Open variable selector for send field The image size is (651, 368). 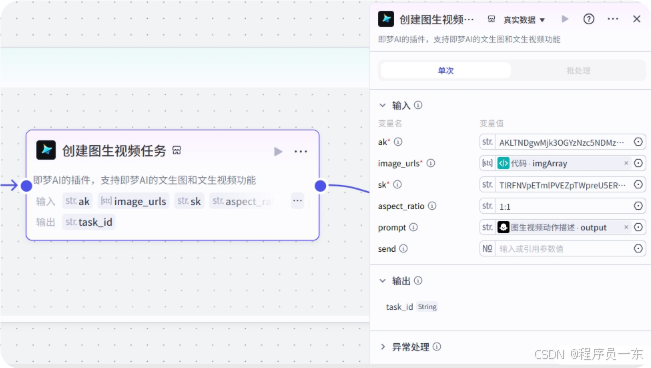point(639,248)
